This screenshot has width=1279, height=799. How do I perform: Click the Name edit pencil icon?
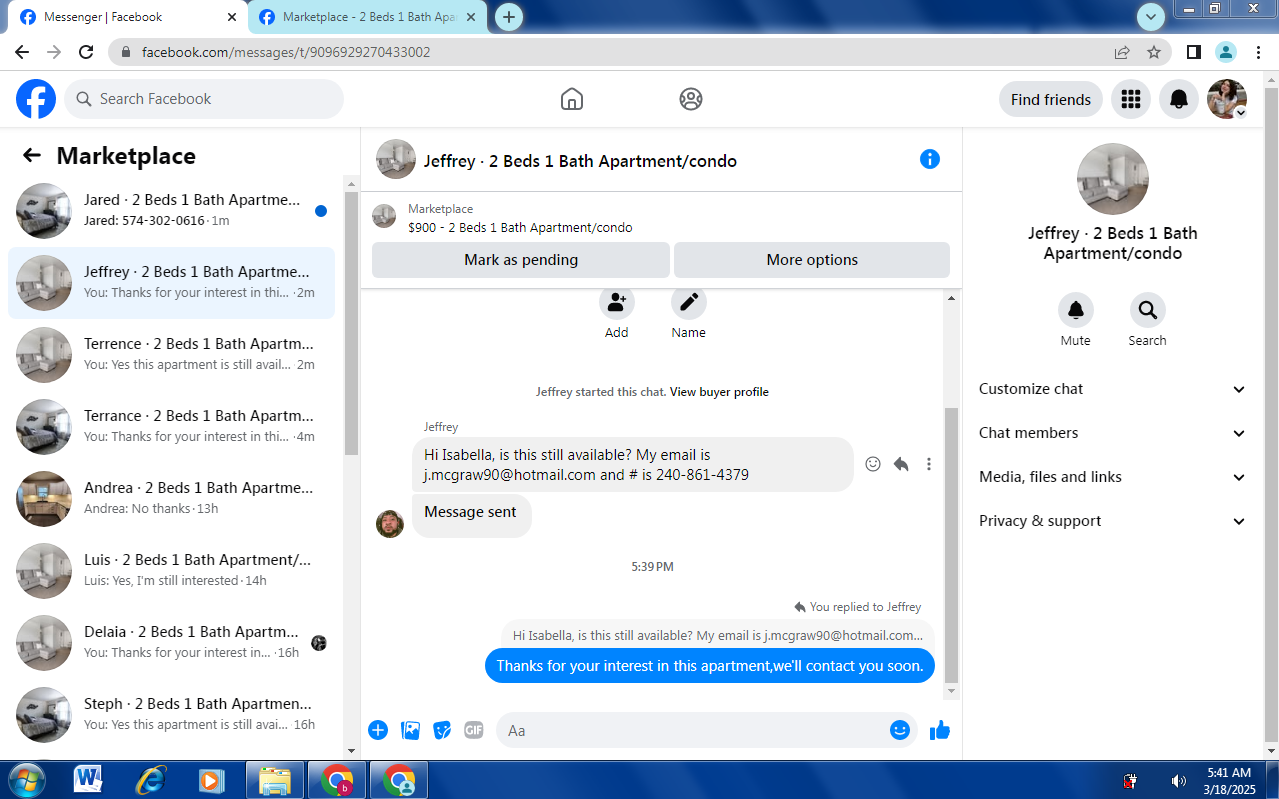point(689,301)
